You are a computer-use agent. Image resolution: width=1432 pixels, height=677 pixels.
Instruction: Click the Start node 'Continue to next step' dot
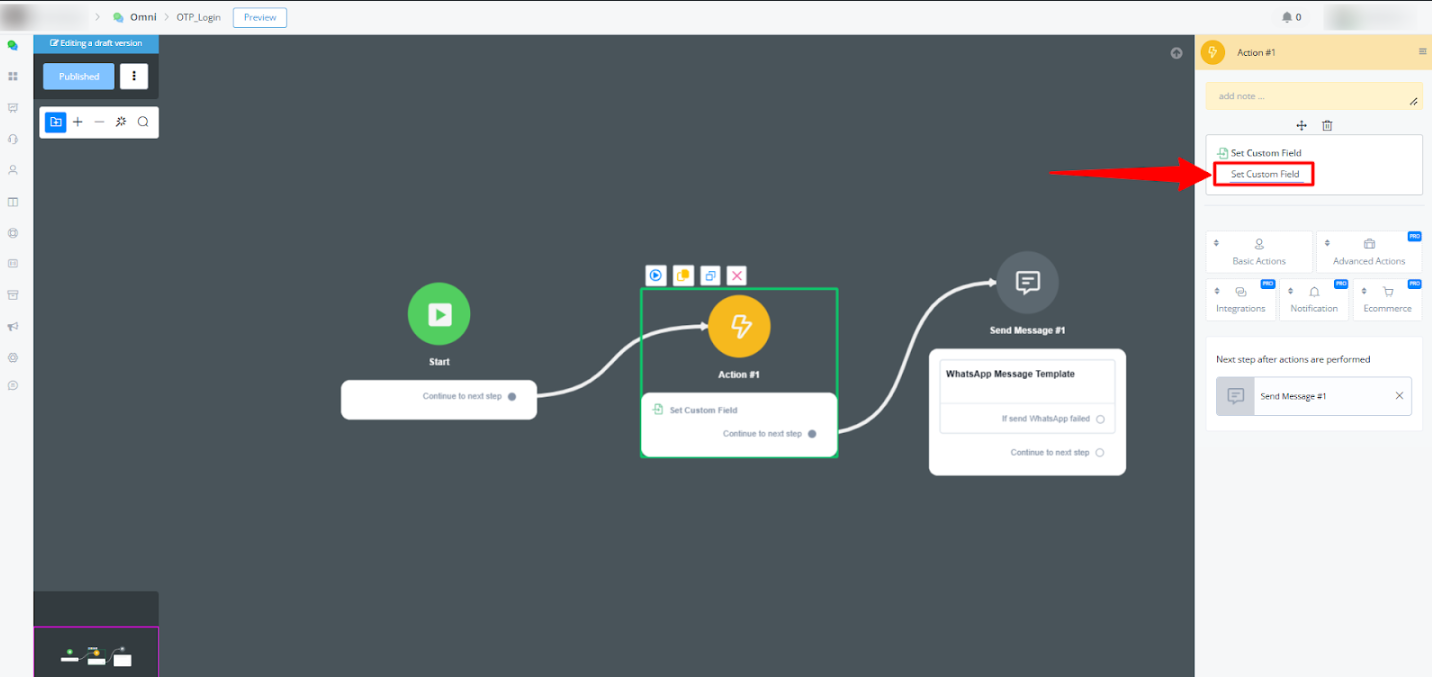click(x=512, y=396)
